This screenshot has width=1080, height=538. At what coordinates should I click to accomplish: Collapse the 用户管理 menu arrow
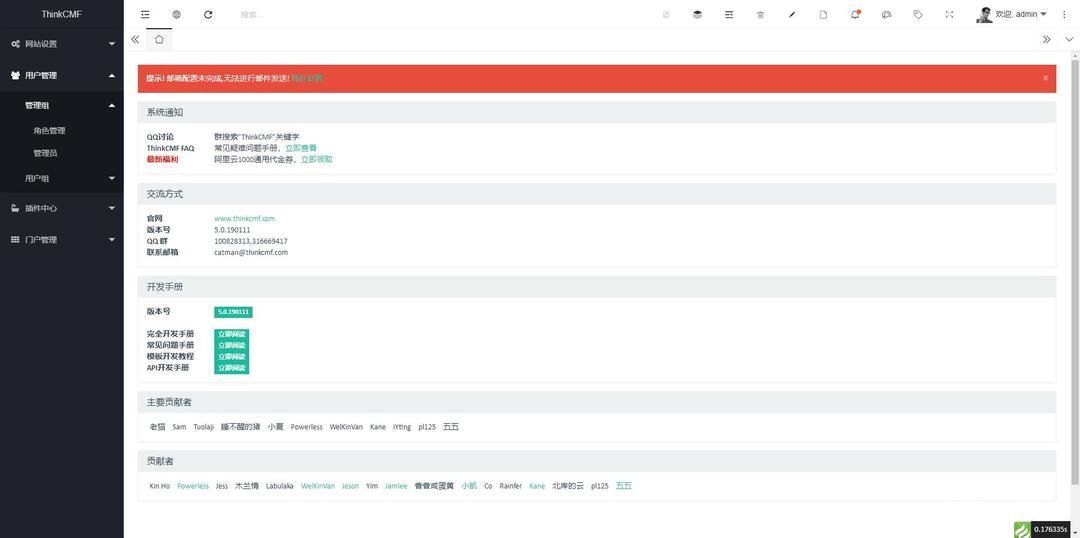coord(112,76)
